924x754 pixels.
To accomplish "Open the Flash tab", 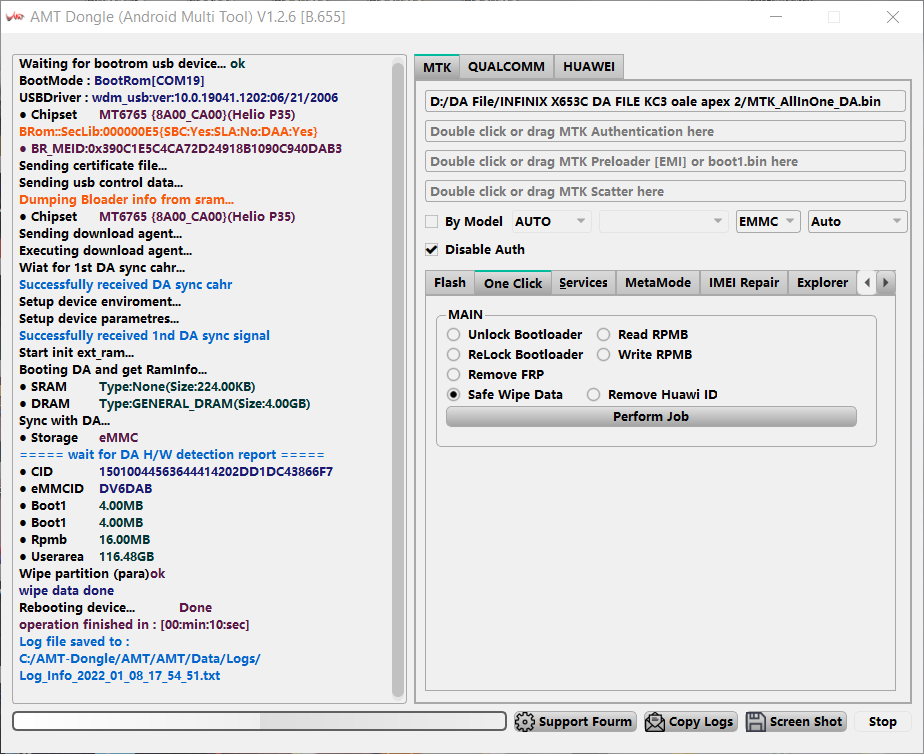I will tap(450, 283).
